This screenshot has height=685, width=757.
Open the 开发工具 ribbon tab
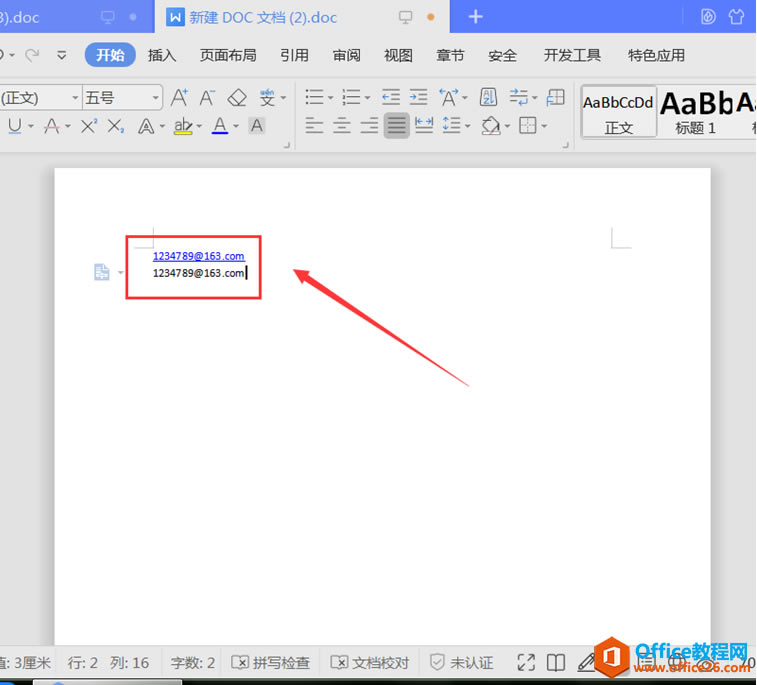tap(572, 55)
